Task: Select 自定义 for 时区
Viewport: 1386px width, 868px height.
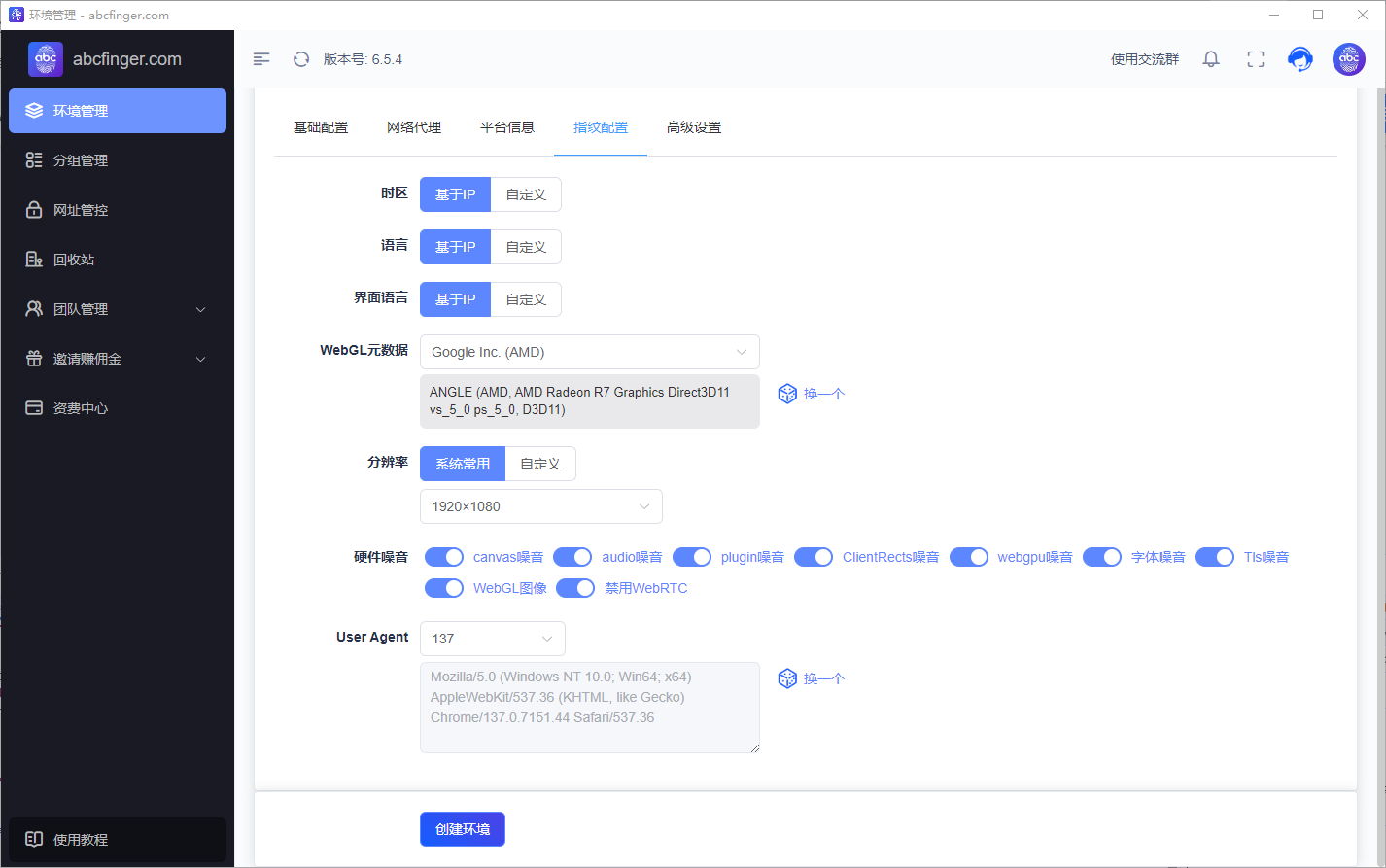Action: click(526, 194)
